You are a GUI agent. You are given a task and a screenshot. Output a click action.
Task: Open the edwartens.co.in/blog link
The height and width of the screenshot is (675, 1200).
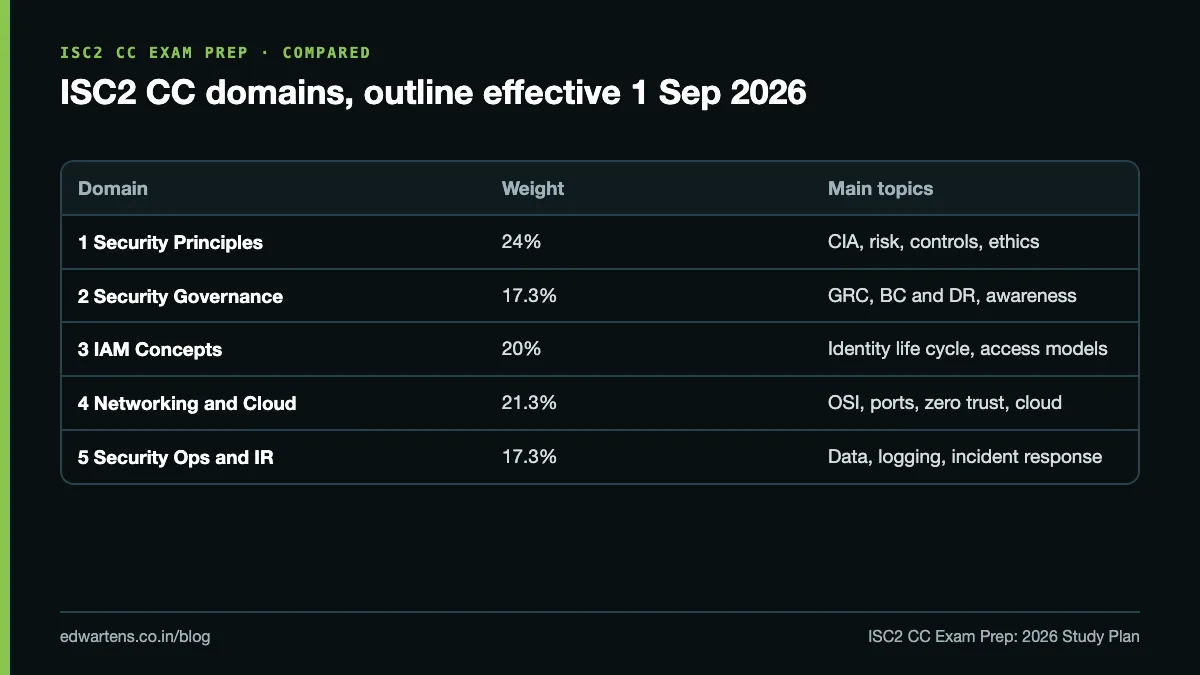coord(135,637)
